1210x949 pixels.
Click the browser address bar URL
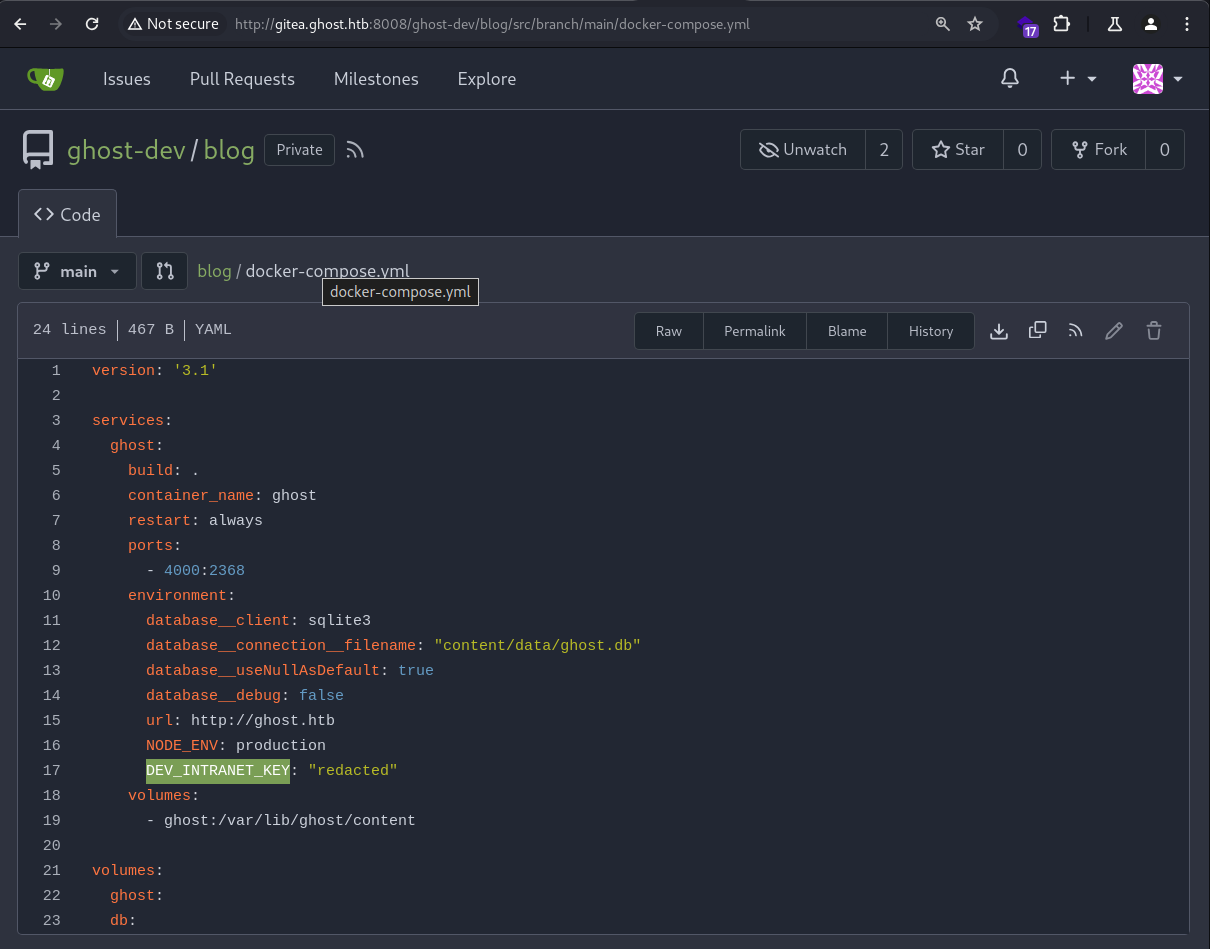click(492, 24)
